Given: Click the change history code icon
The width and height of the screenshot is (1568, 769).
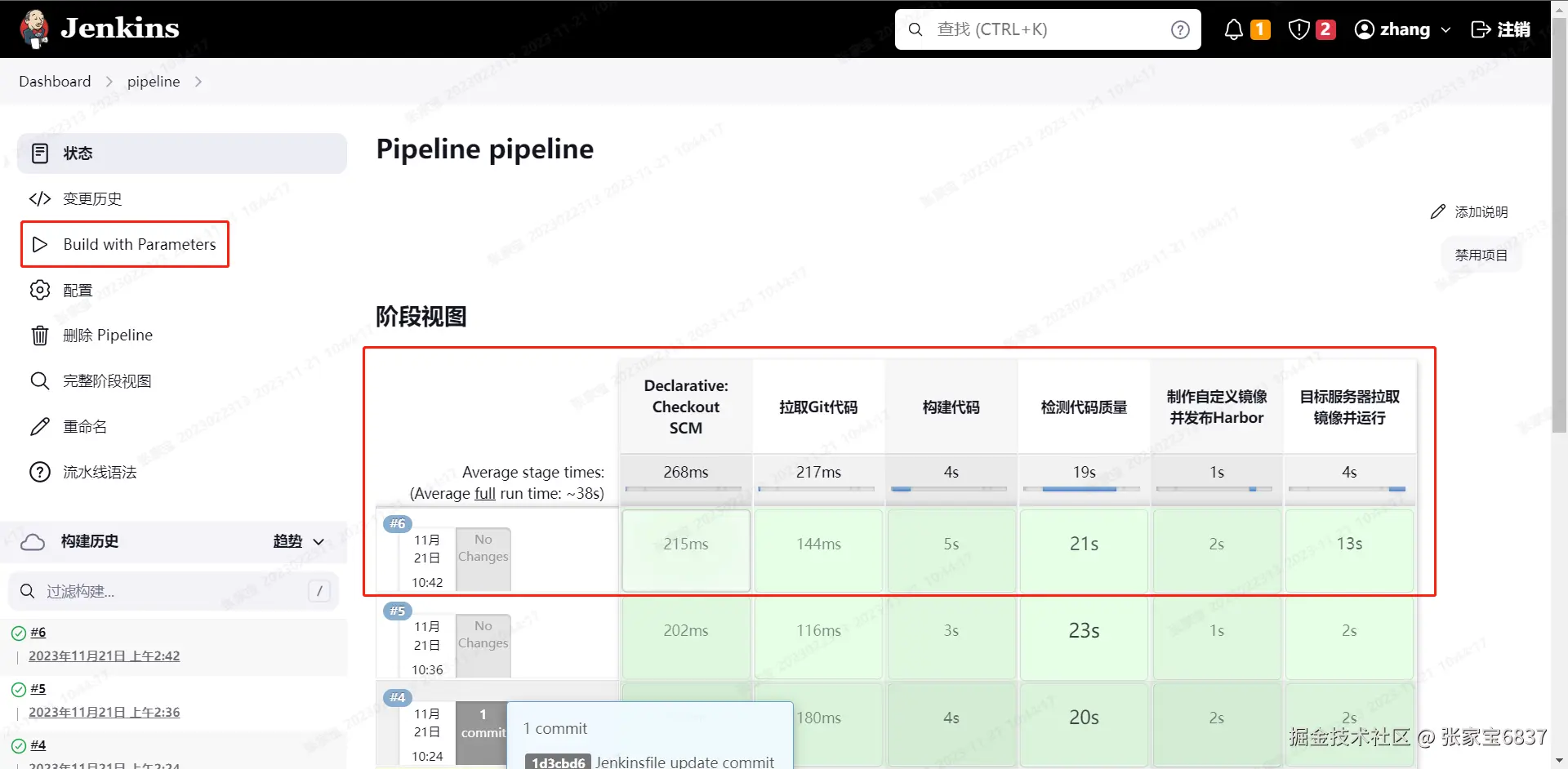Looking at the screenshot, I should pyautogui.click(x=40, y=198).
